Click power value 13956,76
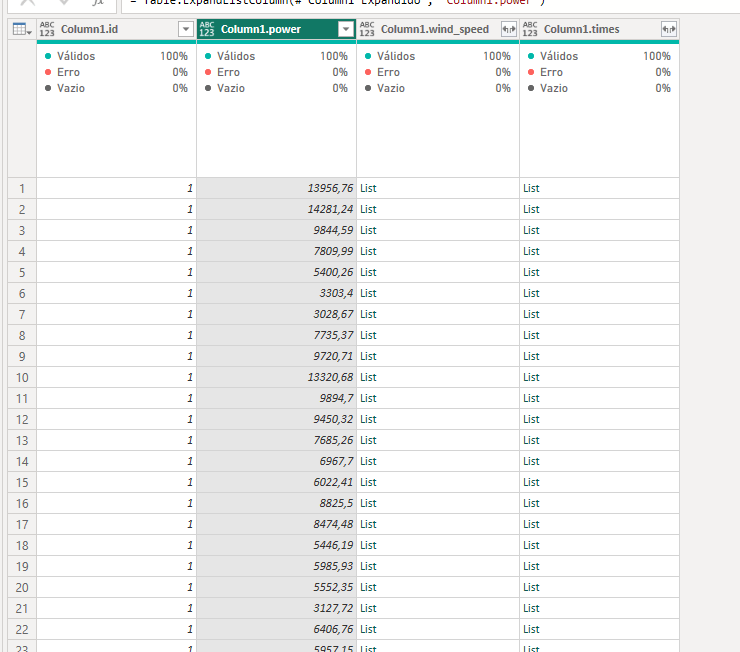Viewport: 740px width, 652px height. point(330,188)
